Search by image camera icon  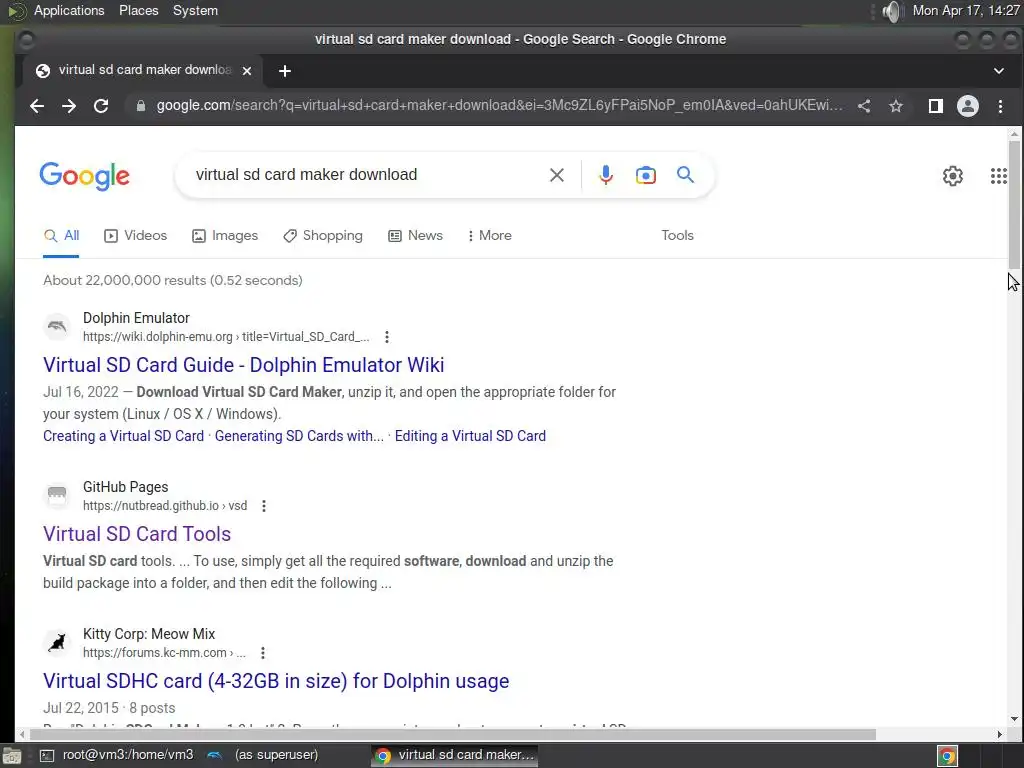pos(646,175)
